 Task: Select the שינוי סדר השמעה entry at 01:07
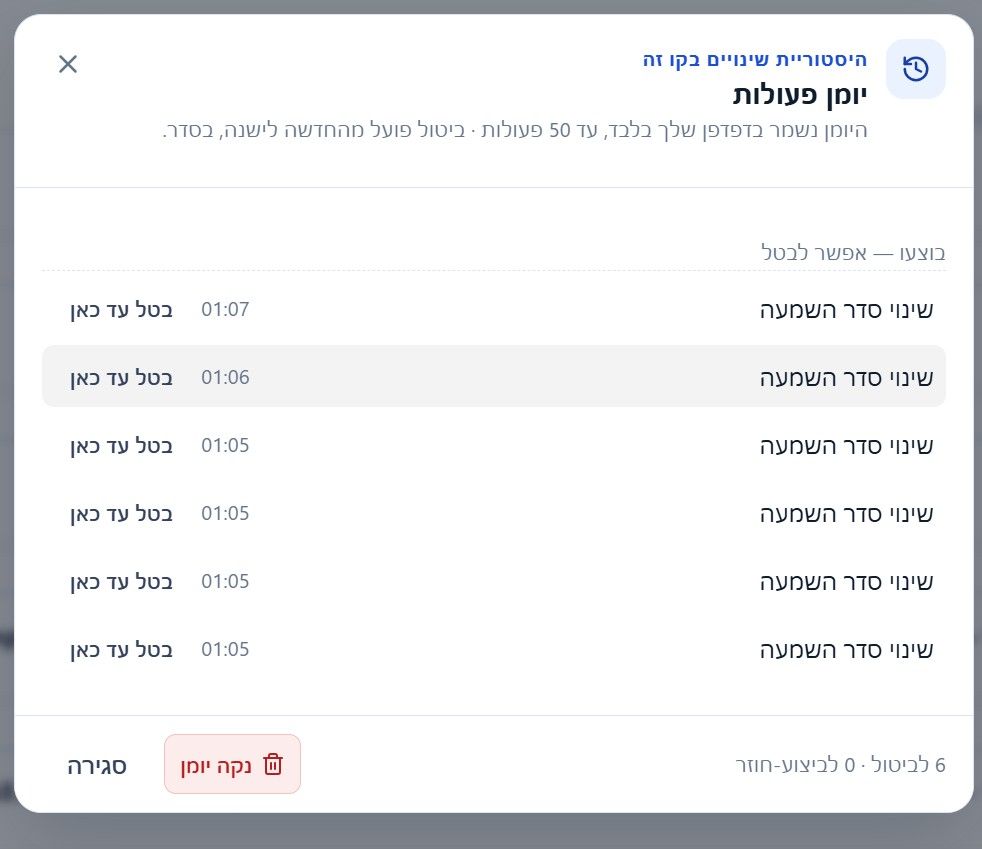tap(494, 309)
